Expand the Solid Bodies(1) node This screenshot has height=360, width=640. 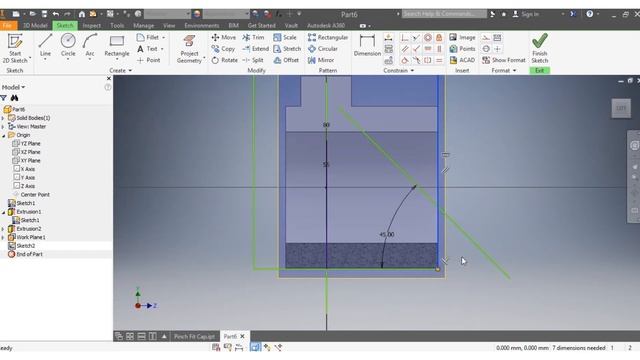(x=3, y=118)
